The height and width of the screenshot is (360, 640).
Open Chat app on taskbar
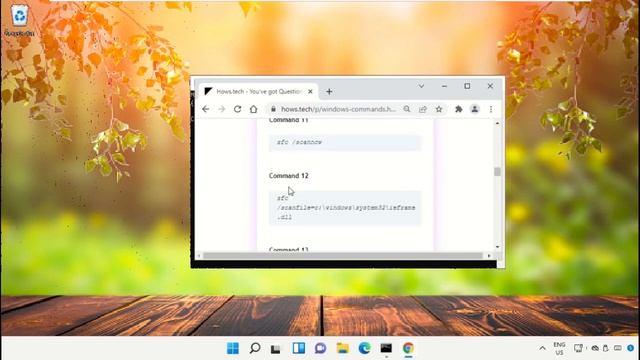[x=320, y=348]
